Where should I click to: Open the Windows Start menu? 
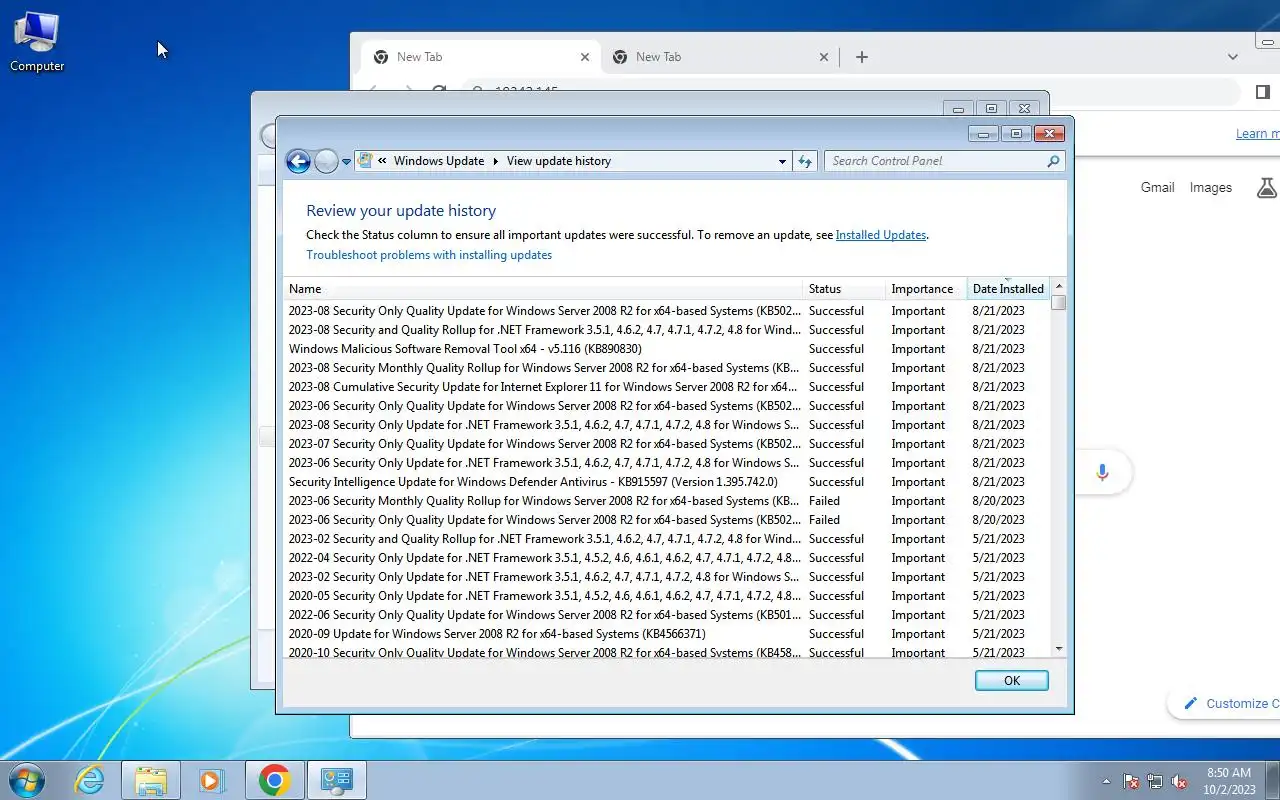[27, 780]
